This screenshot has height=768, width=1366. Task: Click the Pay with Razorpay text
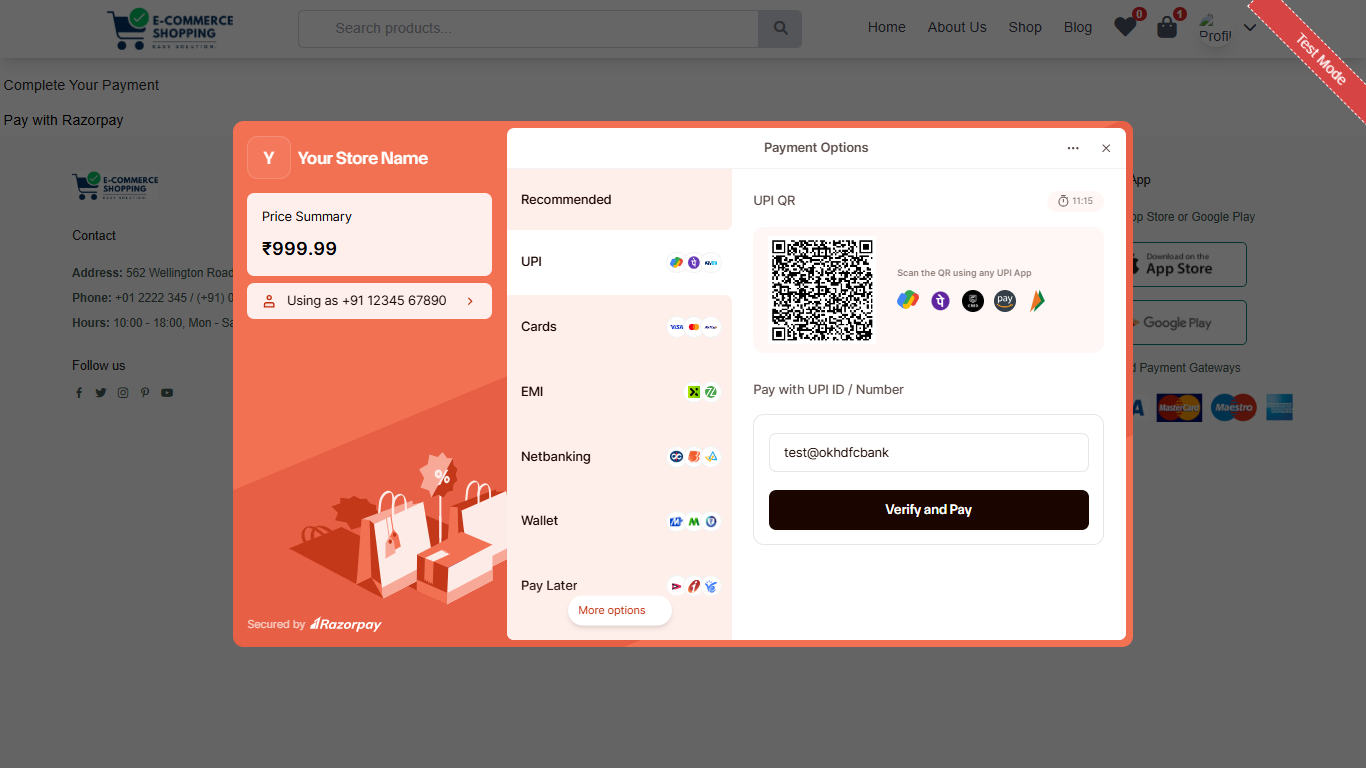pyautogui.click(x=63, y=120)
